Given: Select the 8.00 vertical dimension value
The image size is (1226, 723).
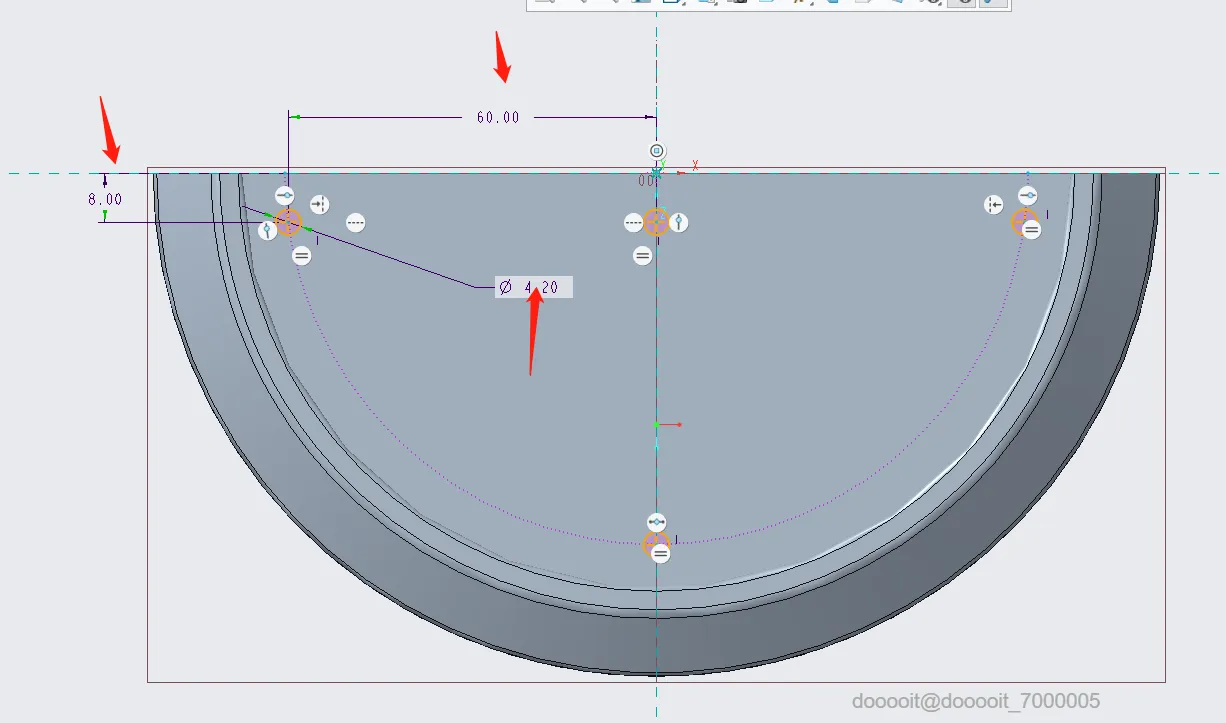Looking at the screenshot, I should [x=105, y=199].
